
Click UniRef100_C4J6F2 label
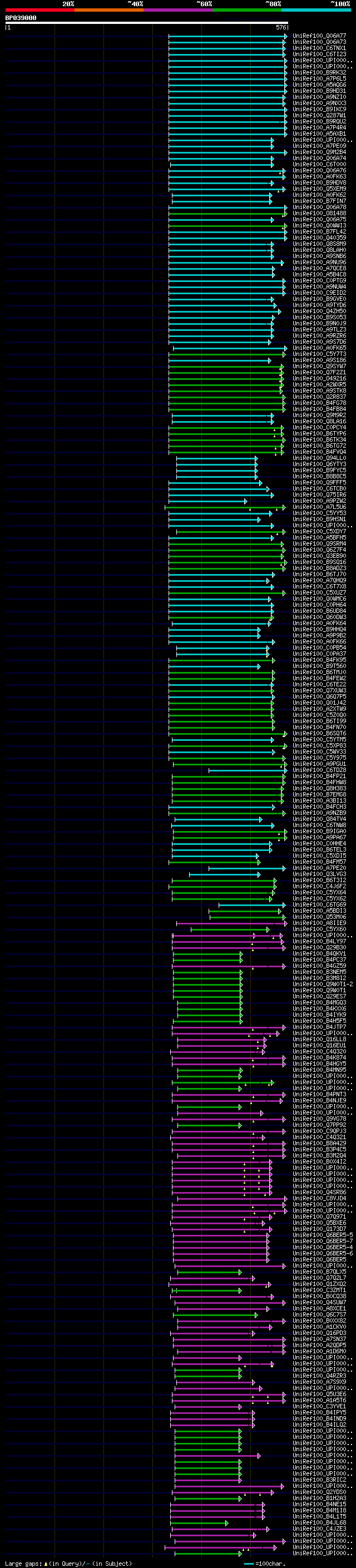click(x=319, y=886)
